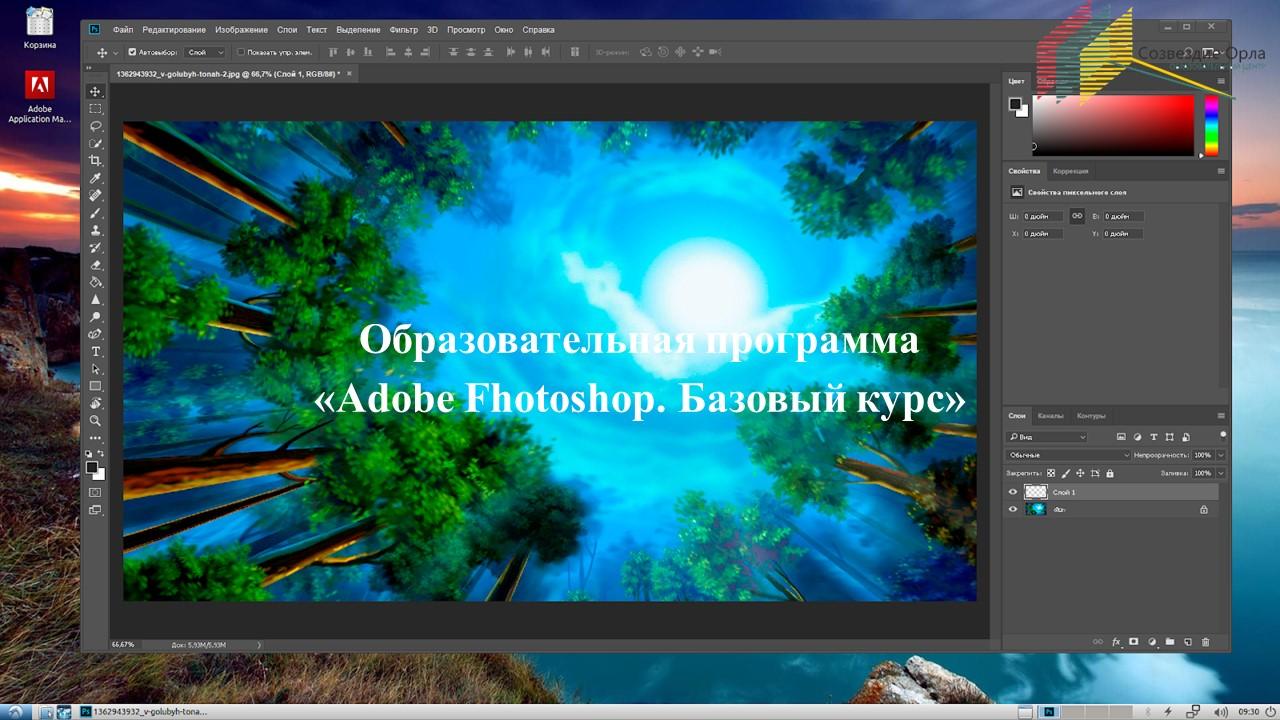
Task: Toggle lock image pixels brush icon
Action: pyautogui.click(x=1066, y=473)
